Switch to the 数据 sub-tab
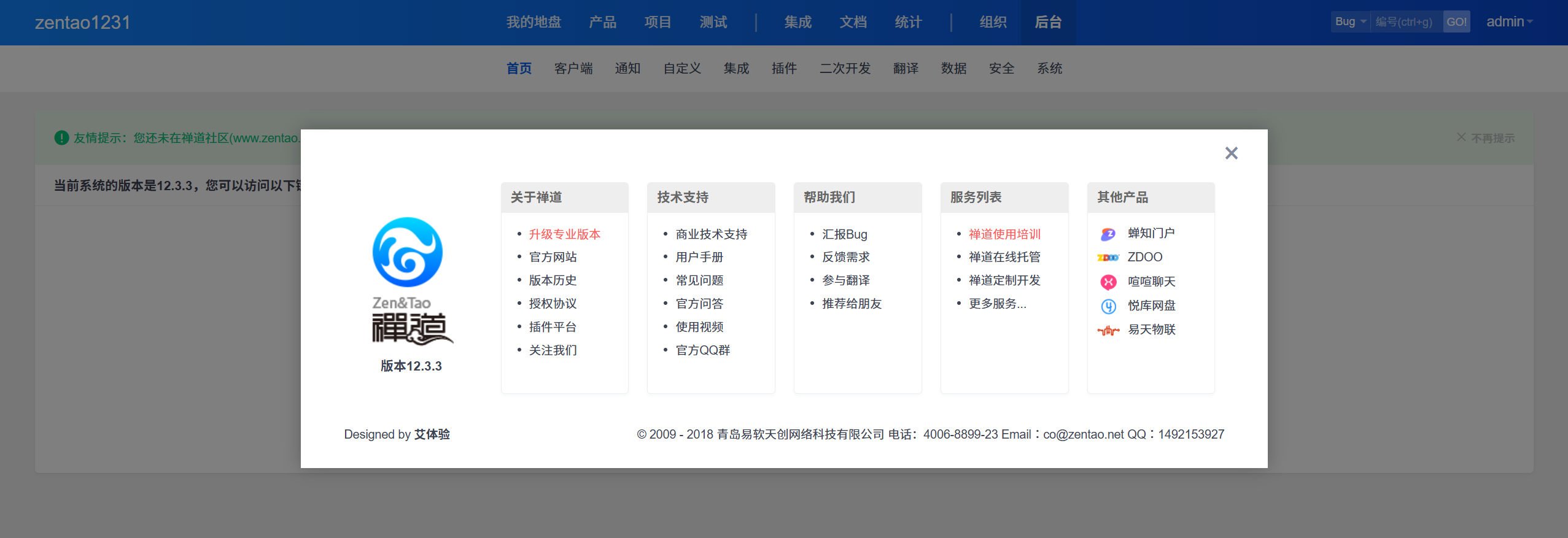 (953, 68)
